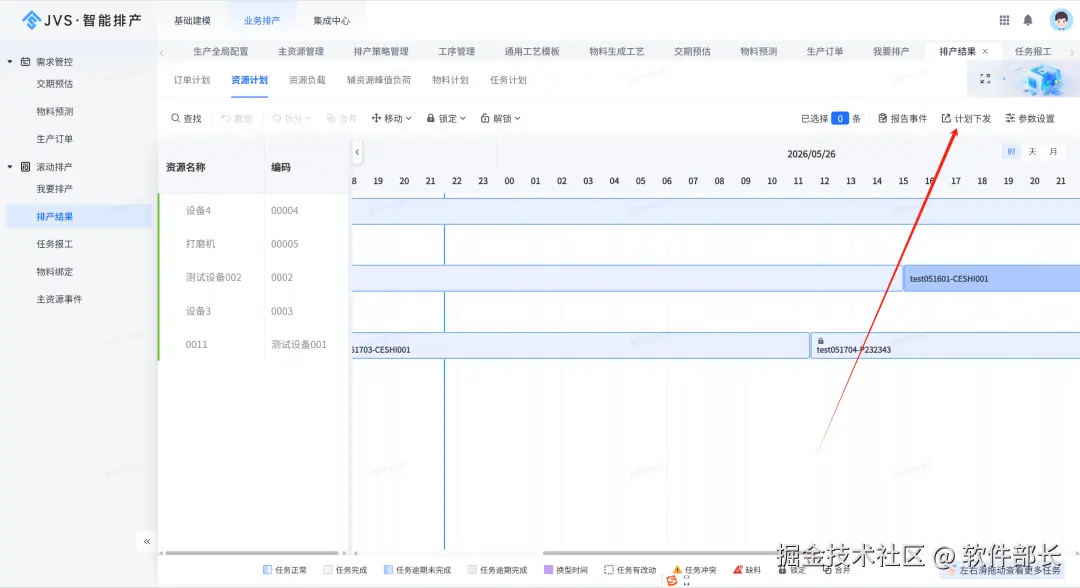The image size is (1080, 588).
Task: Switch to the 任务计划 tab
Action: 508,80
